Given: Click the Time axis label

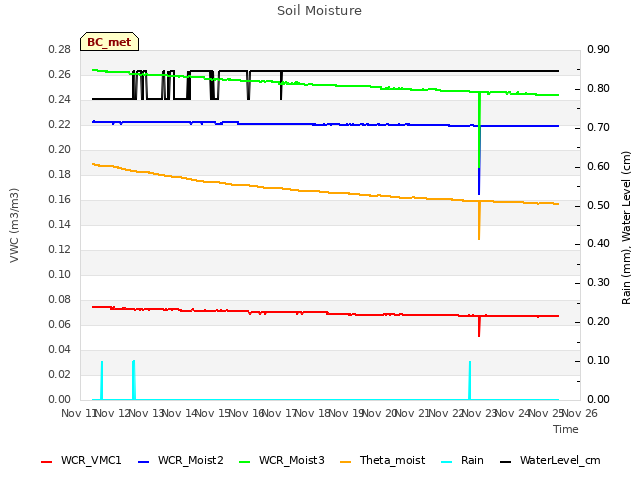Looking at the screenshot, I should tap(566, 429).
